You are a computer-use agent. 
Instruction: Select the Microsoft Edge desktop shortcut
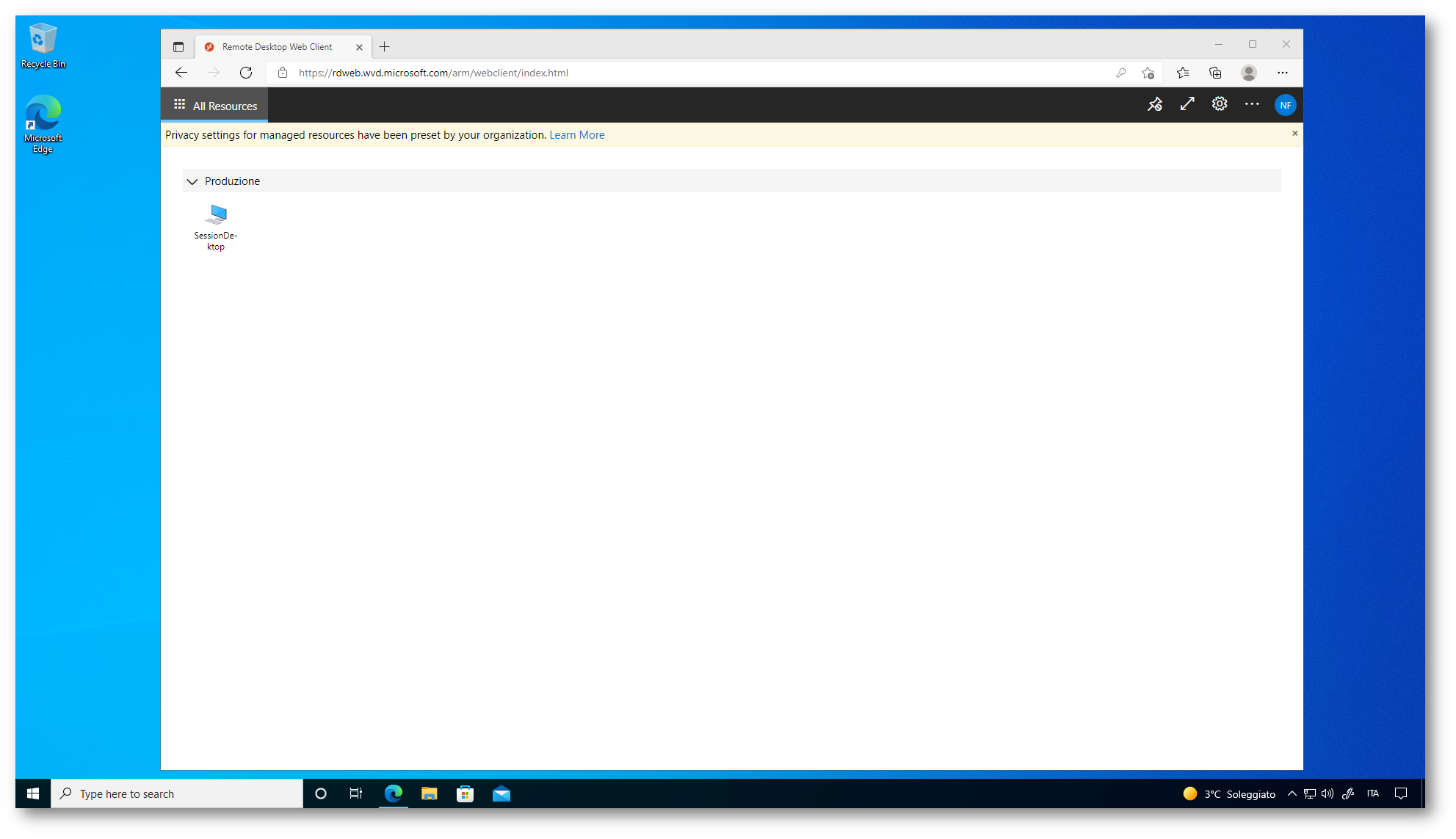tap(43, 124)
